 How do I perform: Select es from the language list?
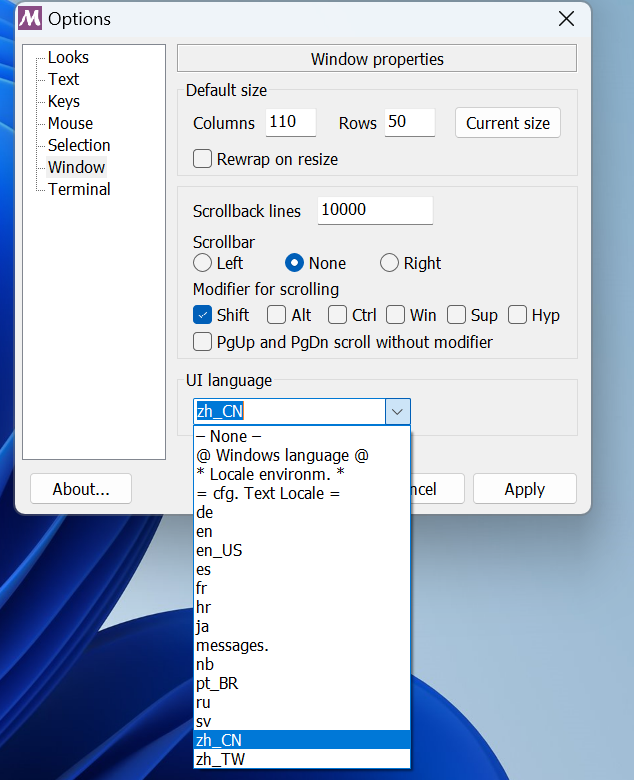(x=302, y=569)
